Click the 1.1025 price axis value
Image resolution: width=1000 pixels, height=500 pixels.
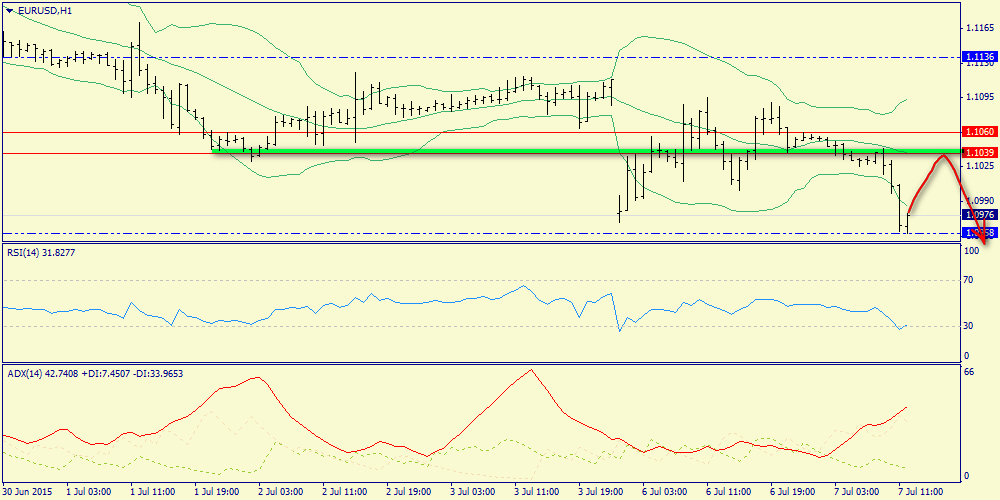coord(981,165)
